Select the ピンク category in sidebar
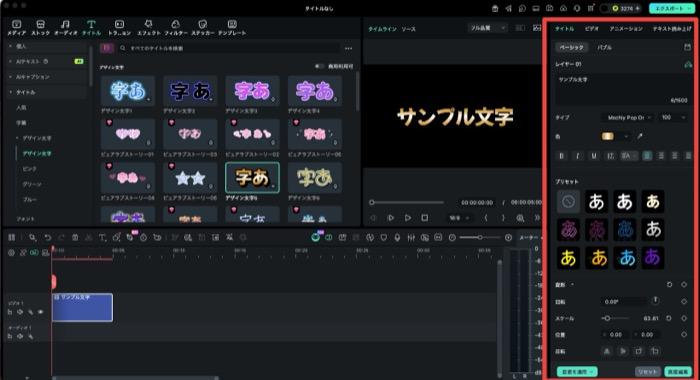This screenshot has width=700, height=380. [x=29, y=169]
